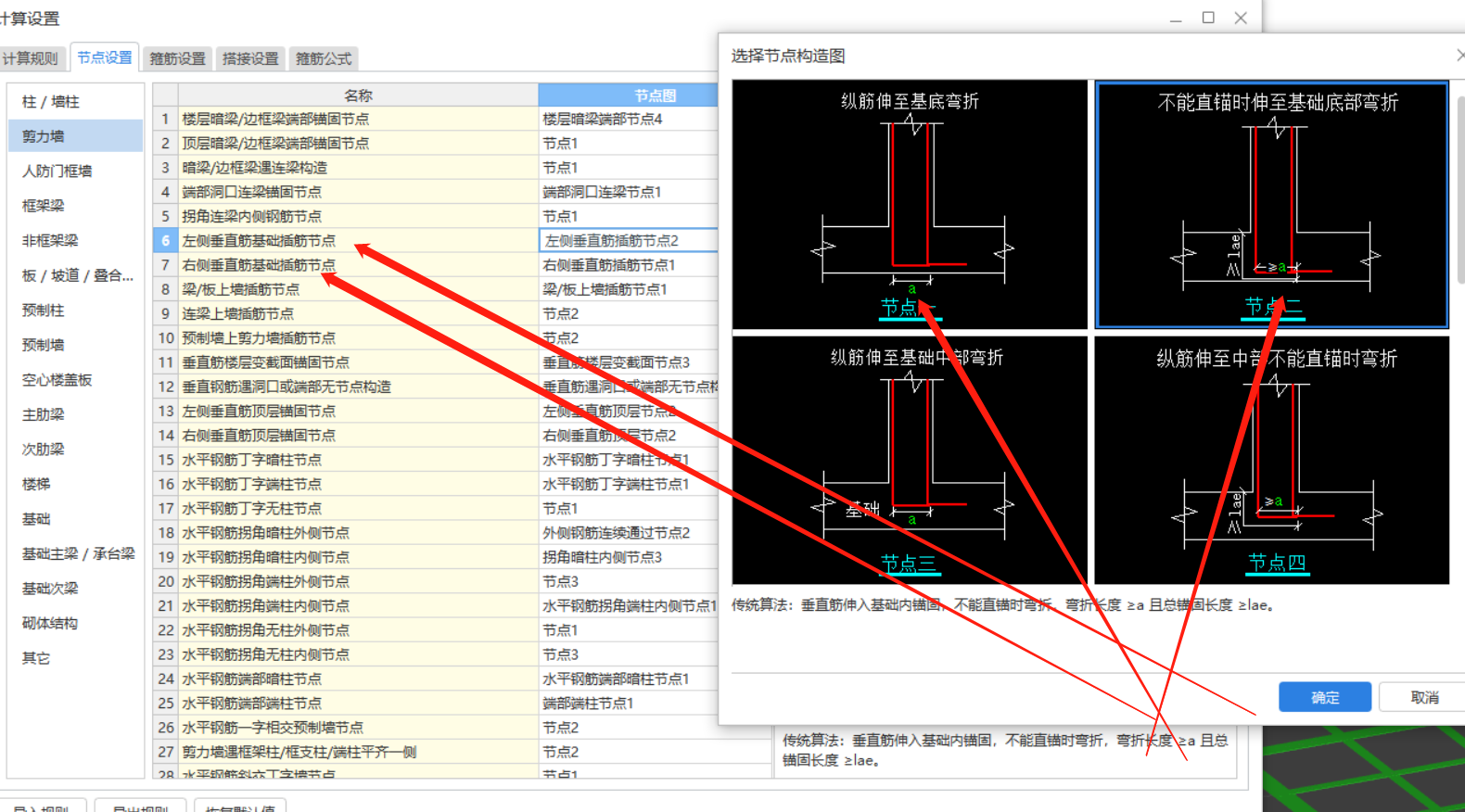
Task: Click 节点图 cell 右侧垂直筋插筋节点1
Action: click(629, 265)
